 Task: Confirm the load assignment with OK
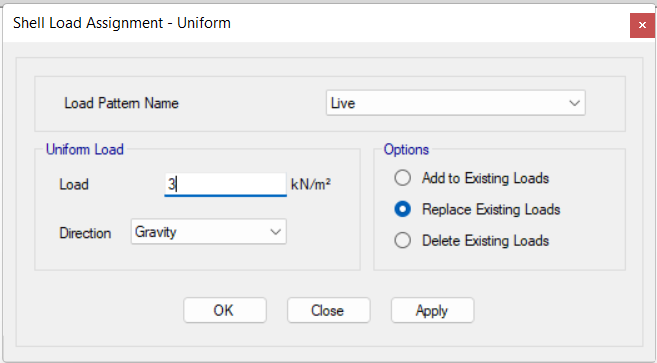click(x=225, y=310)
